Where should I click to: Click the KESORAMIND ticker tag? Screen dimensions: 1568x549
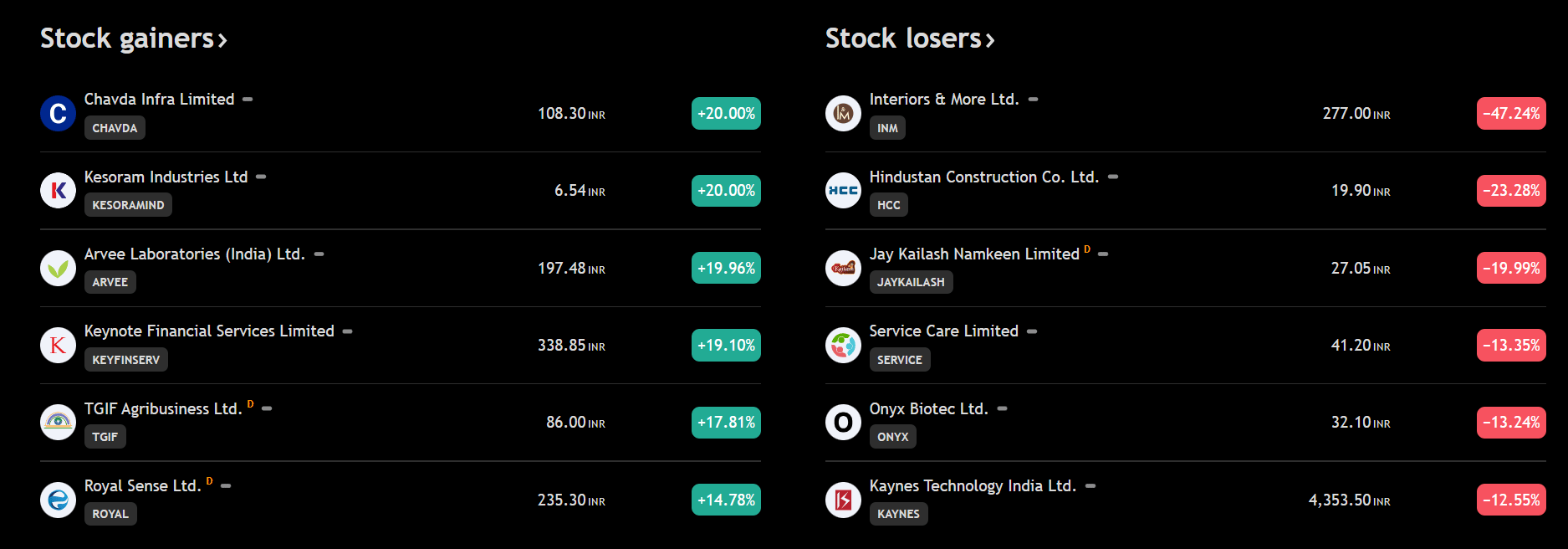[x=128, y=205]
